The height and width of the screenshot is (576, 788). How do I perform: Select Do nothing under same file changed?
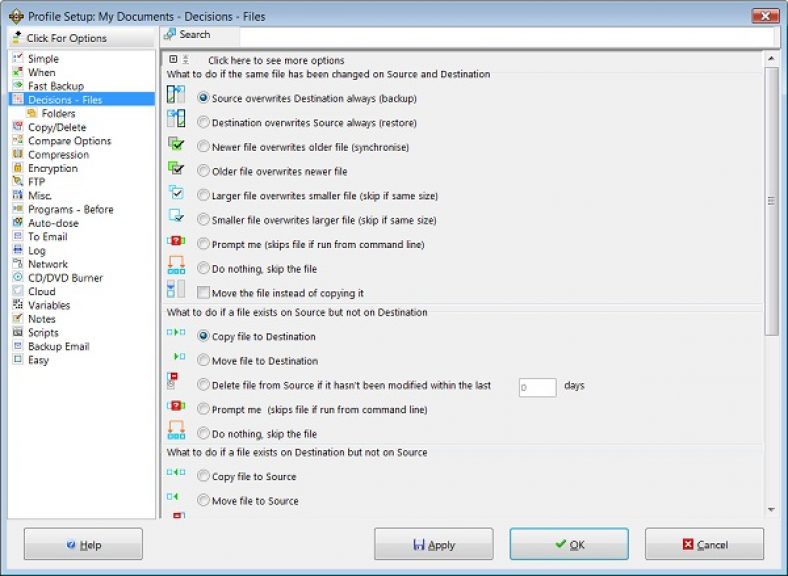(x=203, y=268)
